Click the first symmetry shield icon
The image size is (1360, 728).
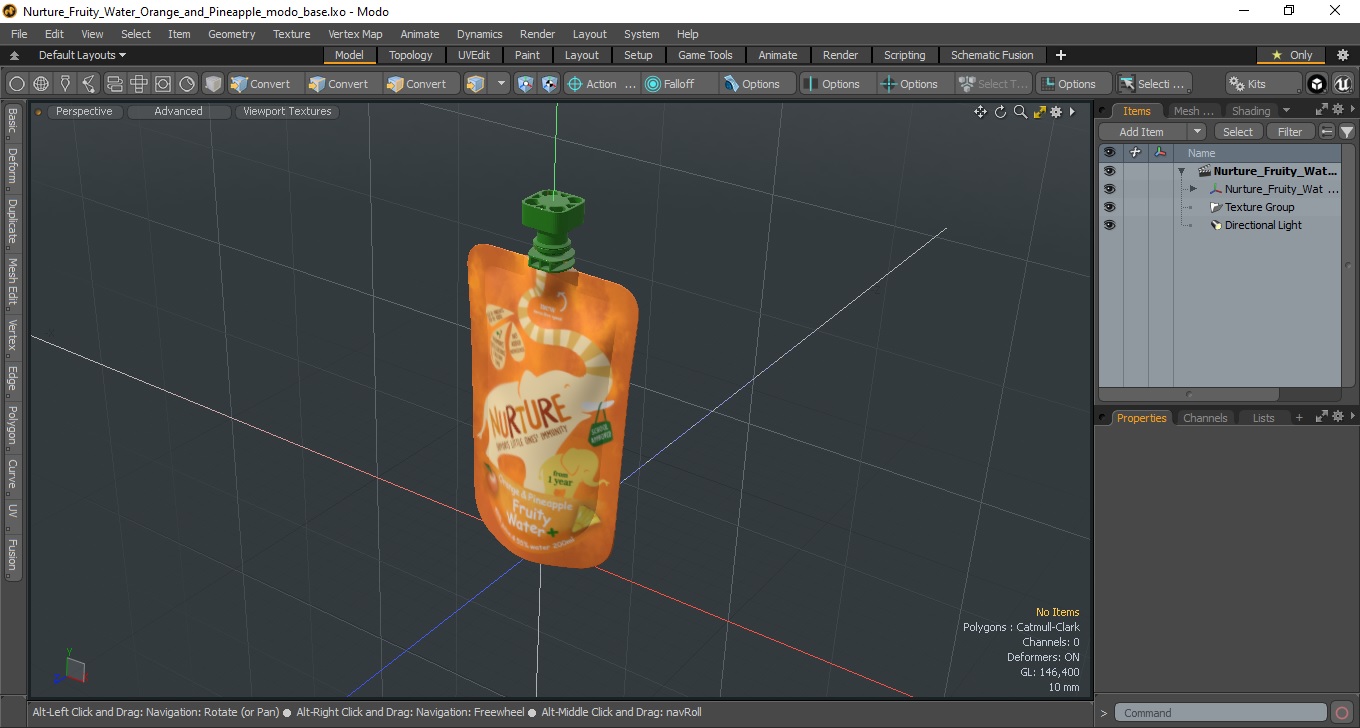tap(526, 84)
